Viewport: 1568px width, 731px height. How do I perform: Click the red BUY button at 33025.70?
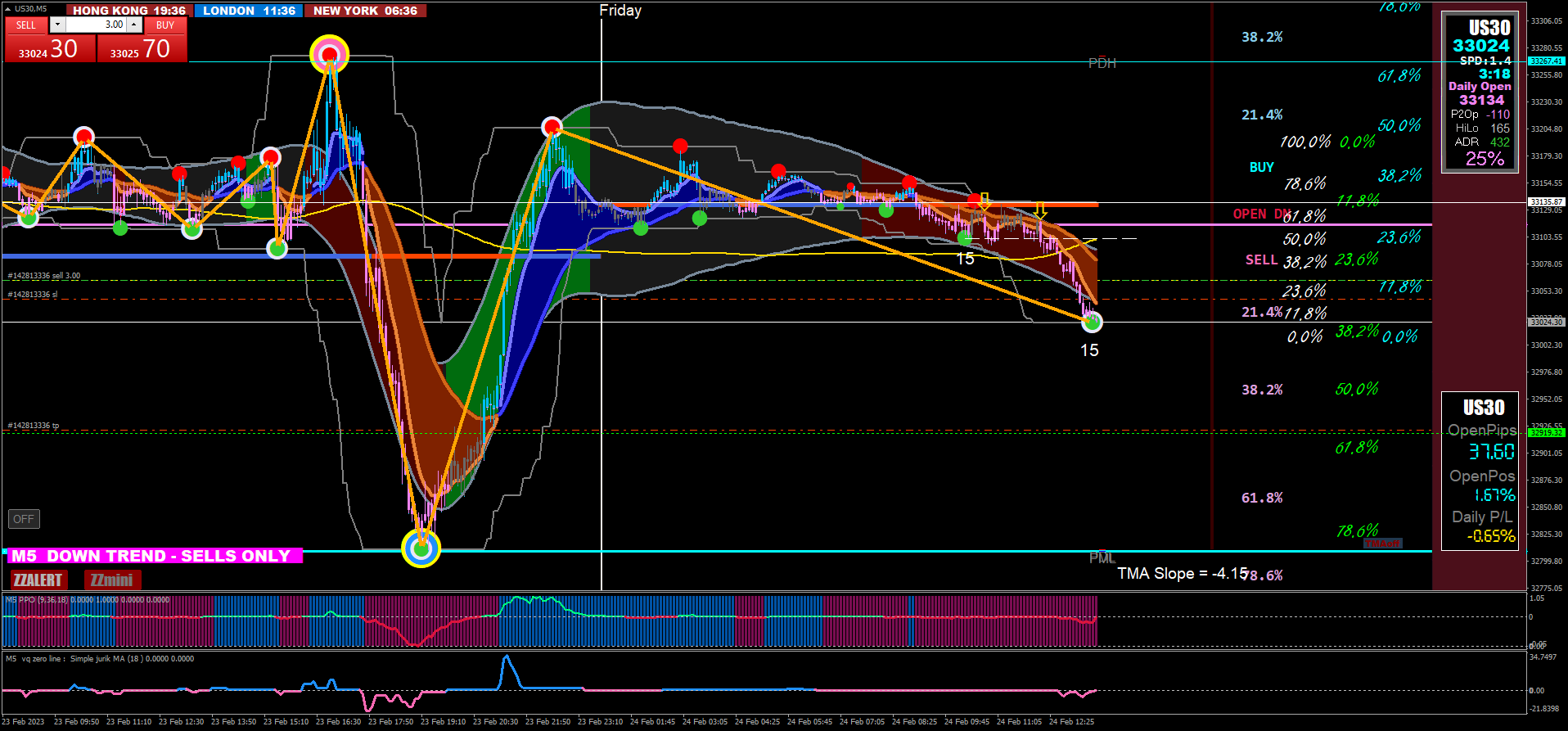142,49
